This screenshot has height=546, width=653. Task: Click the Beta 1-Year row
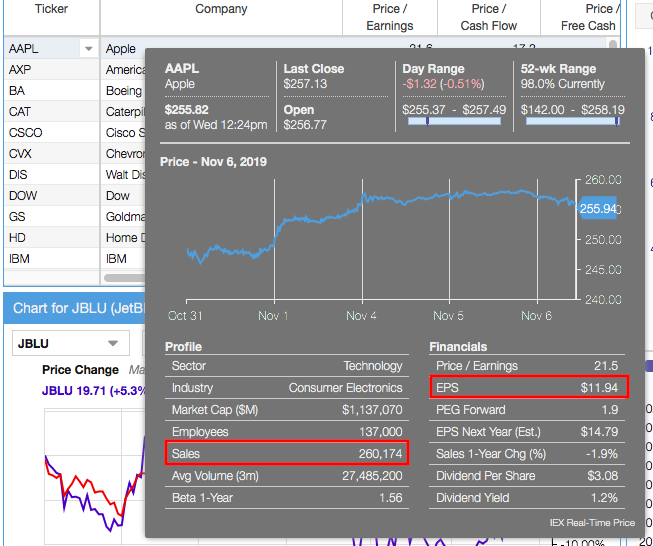click(287, 498)
